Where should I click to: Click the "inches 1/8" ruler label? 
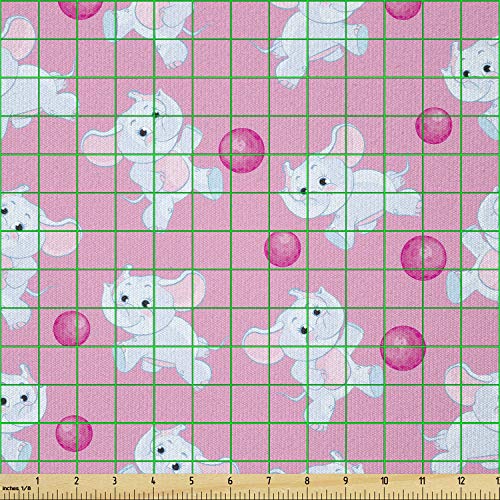pyautogui.click(x=17, y=488)
